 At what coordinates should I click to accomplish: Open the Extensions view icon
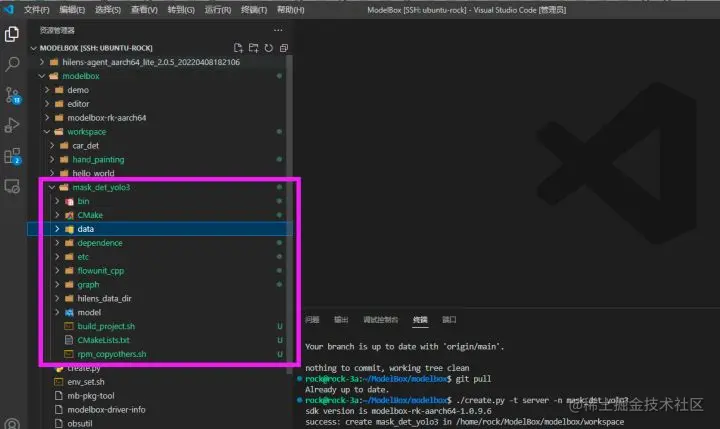pos(12,156)
